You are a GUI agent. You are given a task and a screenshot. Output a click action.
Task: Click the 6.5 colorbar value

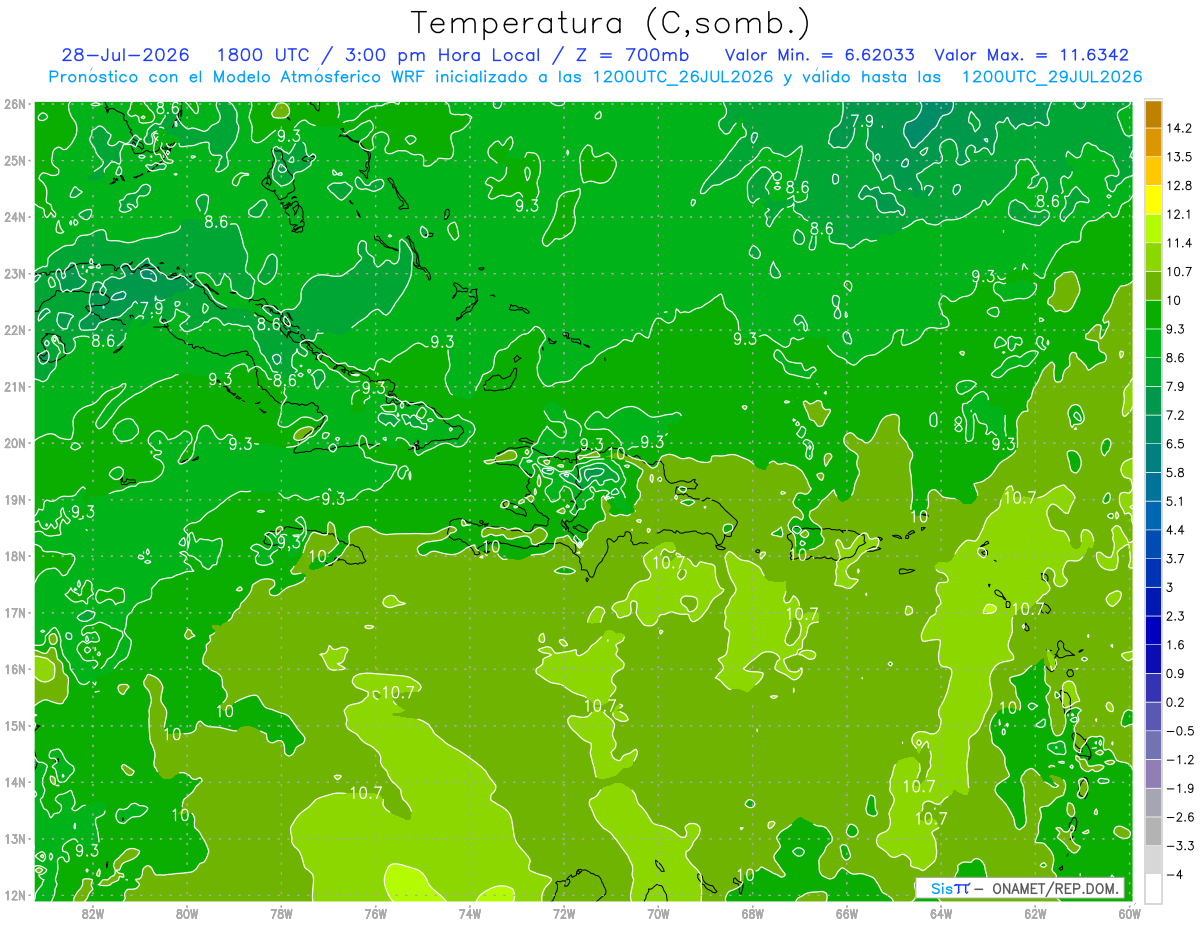coord(1175,444)
